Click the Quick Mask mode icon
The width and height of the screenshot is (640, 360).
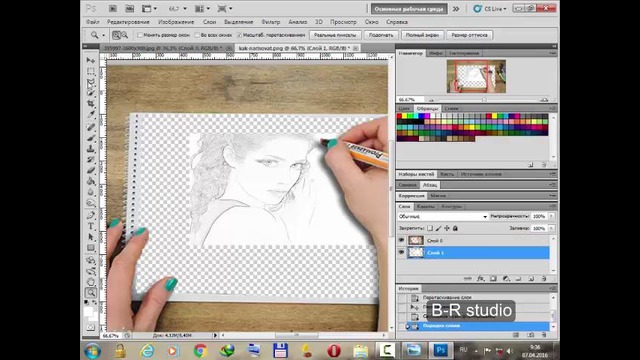(91, 328)
